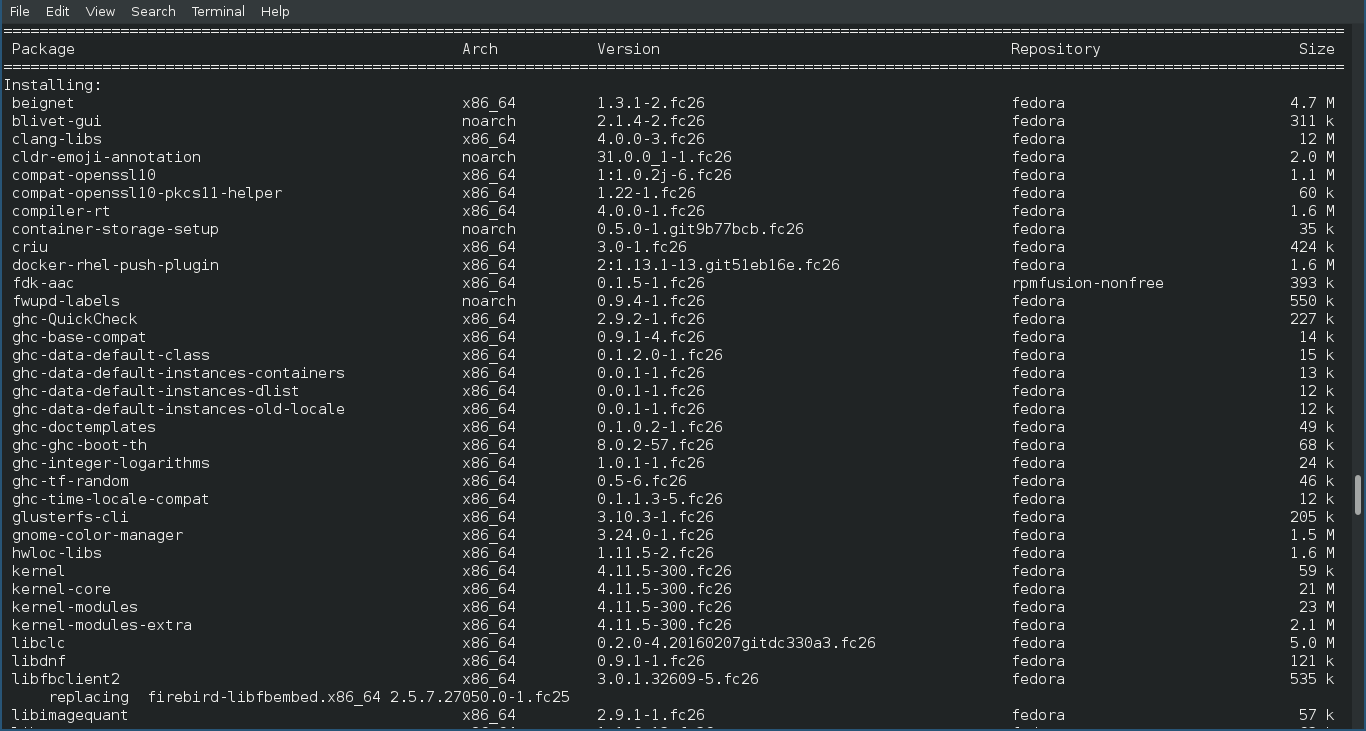Click the kernel-modules-extra package name

pos(101,625)
